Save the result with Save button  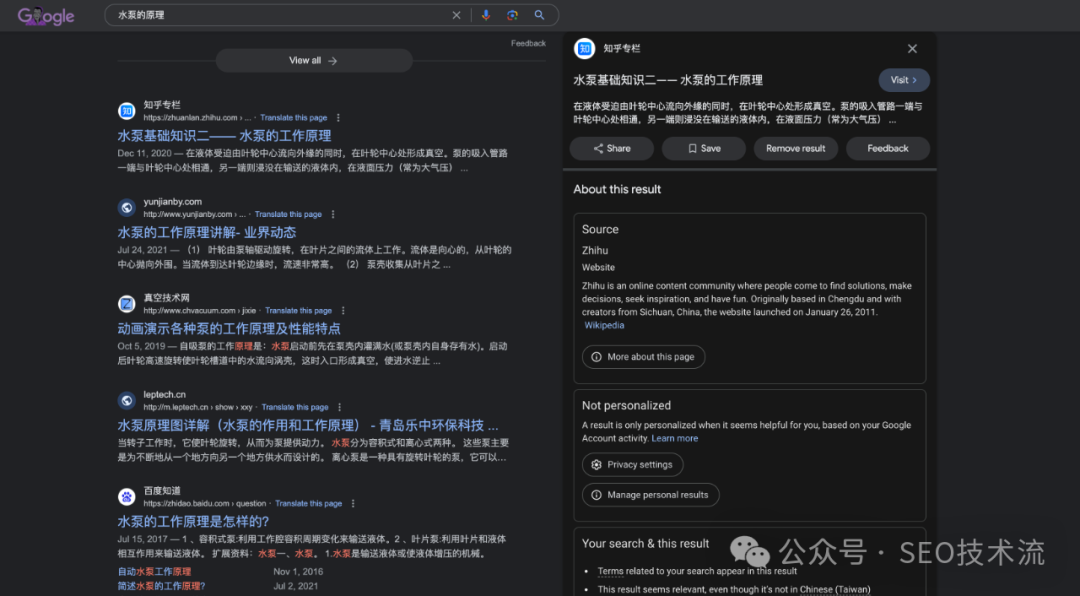click(x=704, y=148)
